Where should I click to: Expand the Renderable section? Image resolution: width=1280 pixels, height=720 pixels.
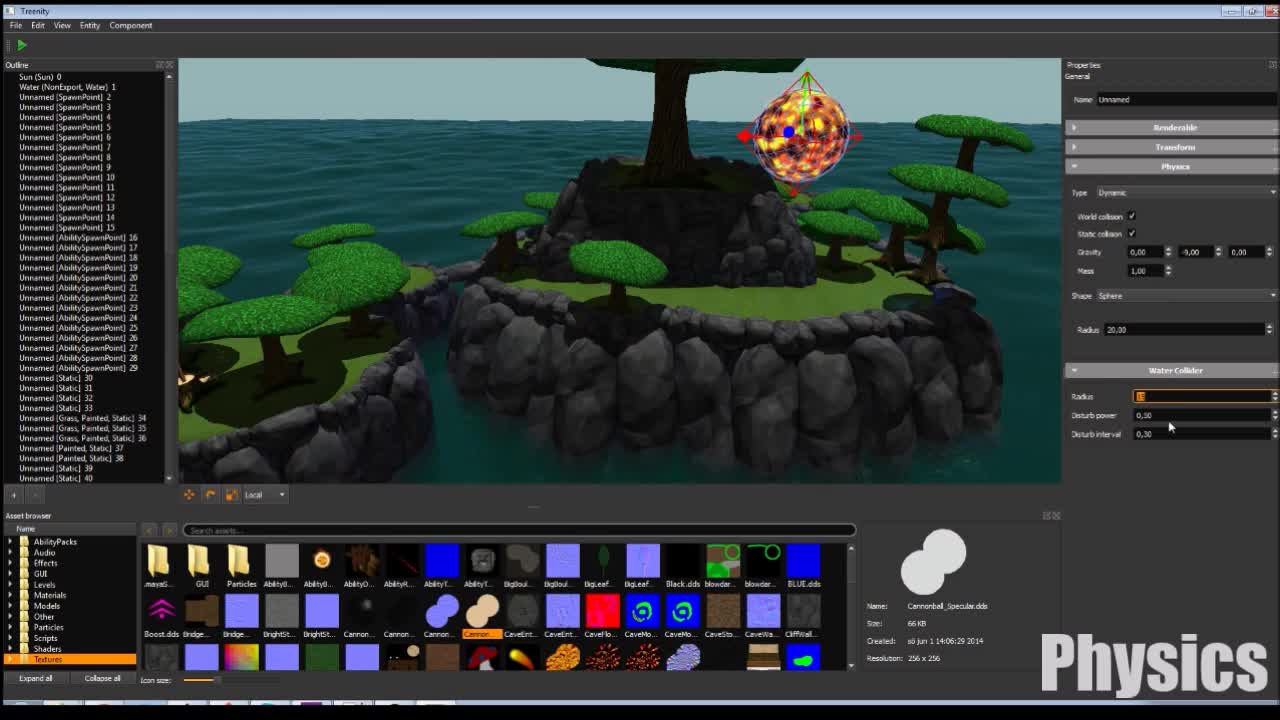pyautogui.click(x=1172, y=128)
